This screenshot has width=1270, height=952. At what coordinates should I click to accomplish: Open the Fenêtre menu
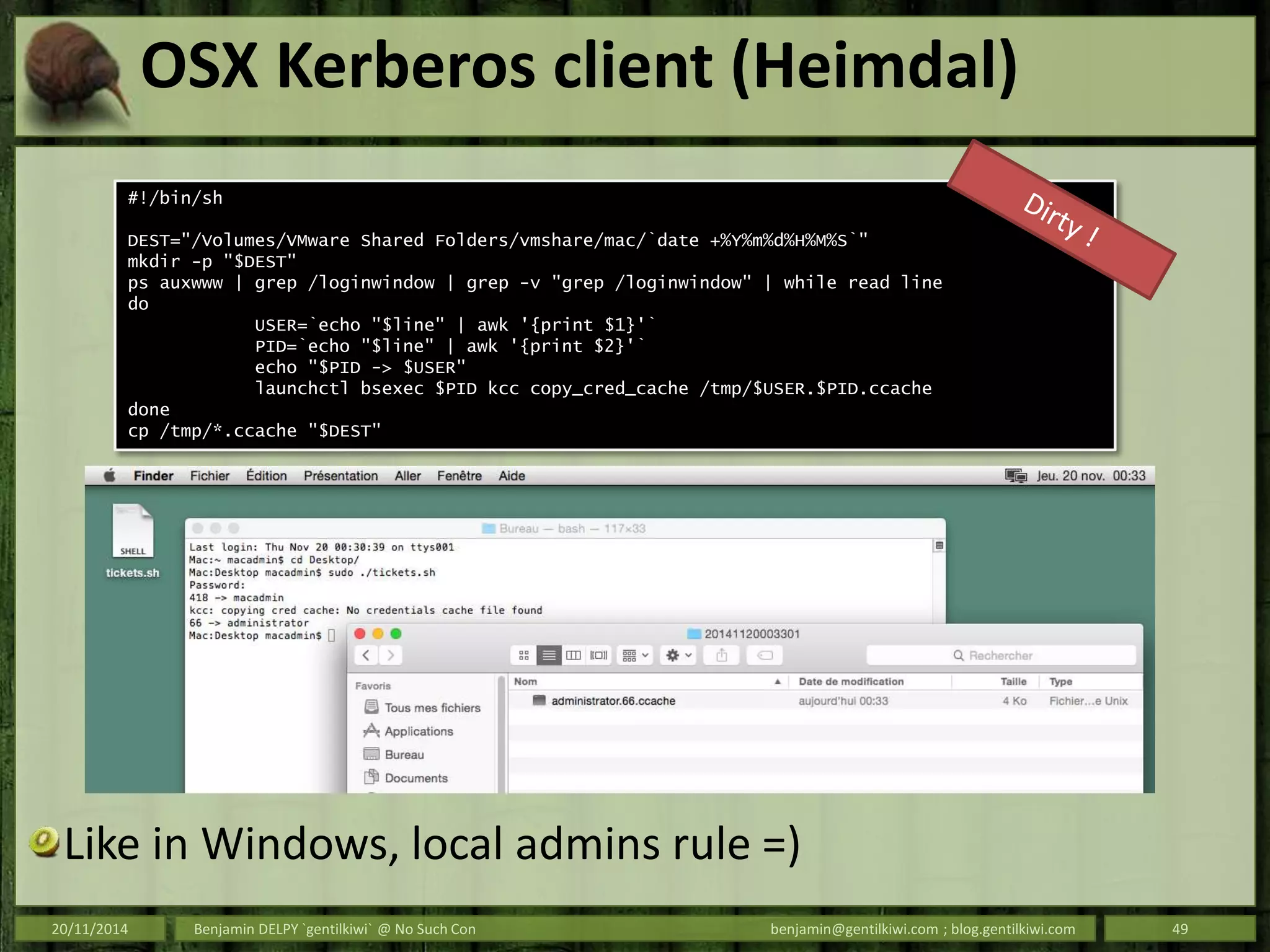[460, 476]
